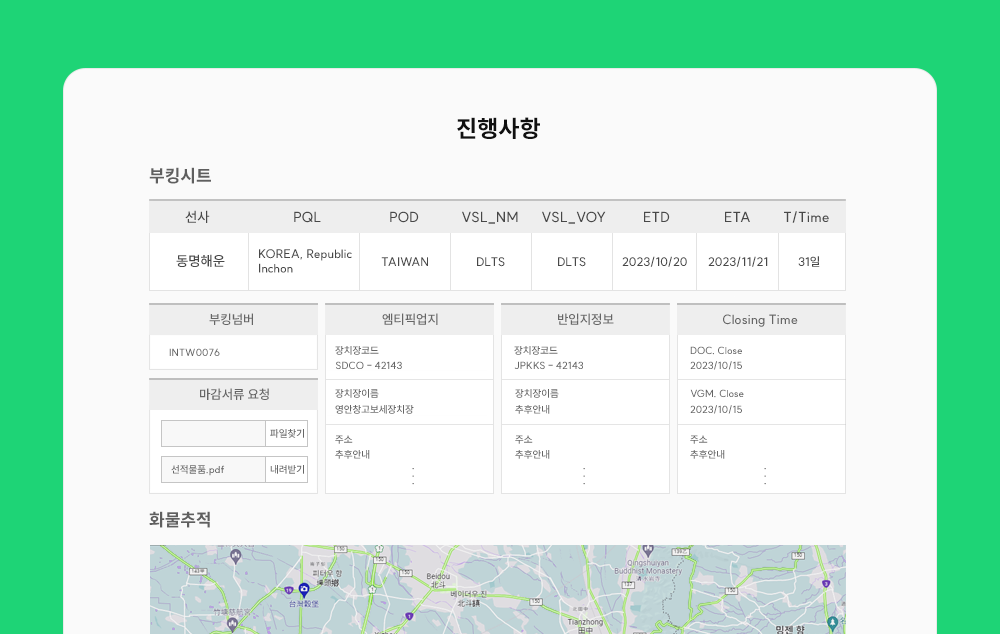Screen dimensions: 1000x634
Task: Click the Tianzhong label on the map
Action: (585, 621)
